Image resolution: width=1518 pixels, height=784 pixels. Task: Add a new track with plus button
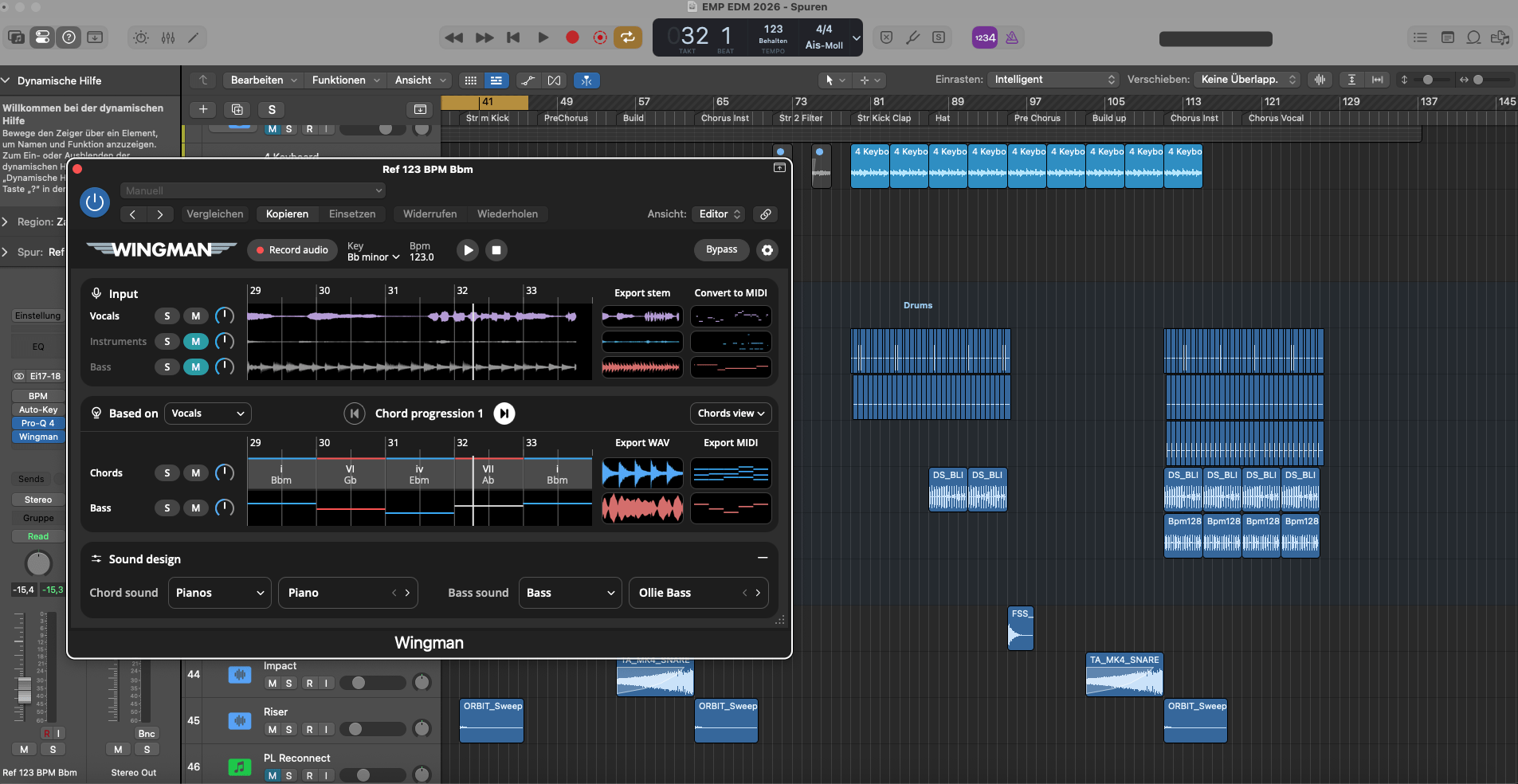[203, 110]
